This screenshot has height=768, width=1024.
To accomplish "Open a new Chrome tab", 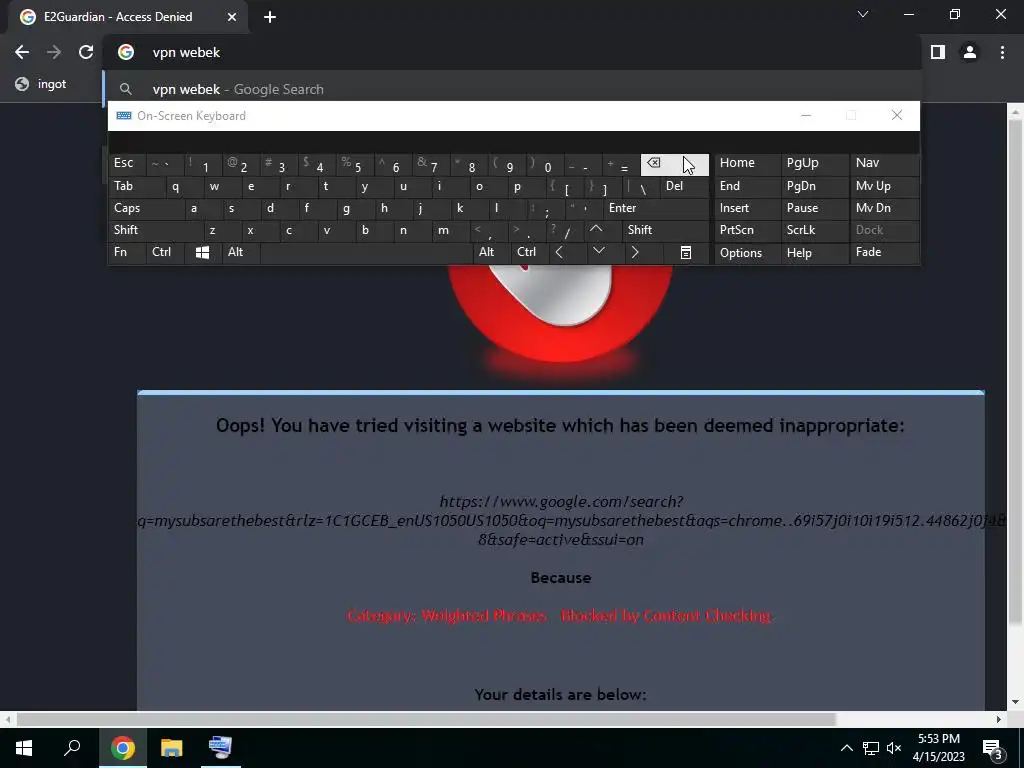I will (270, 18).
